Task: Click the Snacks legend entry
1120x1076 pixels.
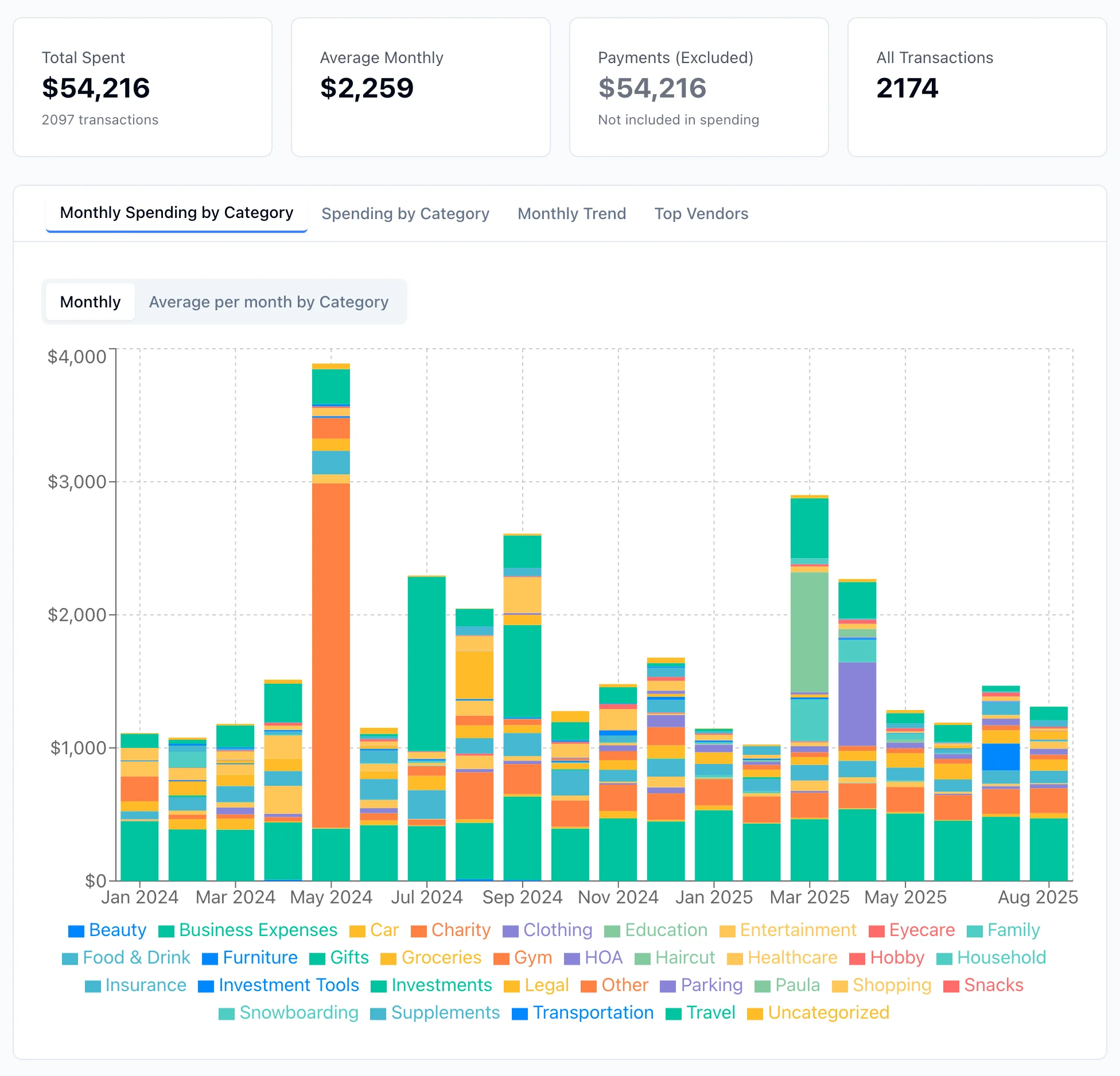Action: (983, 985)
